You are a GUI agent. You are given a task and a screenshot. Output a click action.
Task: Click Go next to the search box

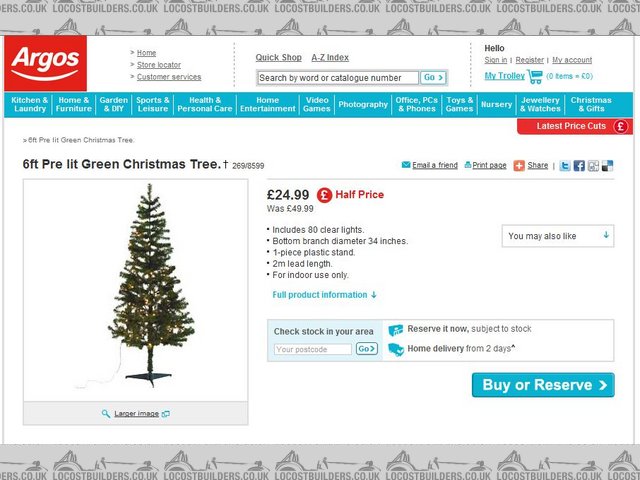click(x=433, y=78)
